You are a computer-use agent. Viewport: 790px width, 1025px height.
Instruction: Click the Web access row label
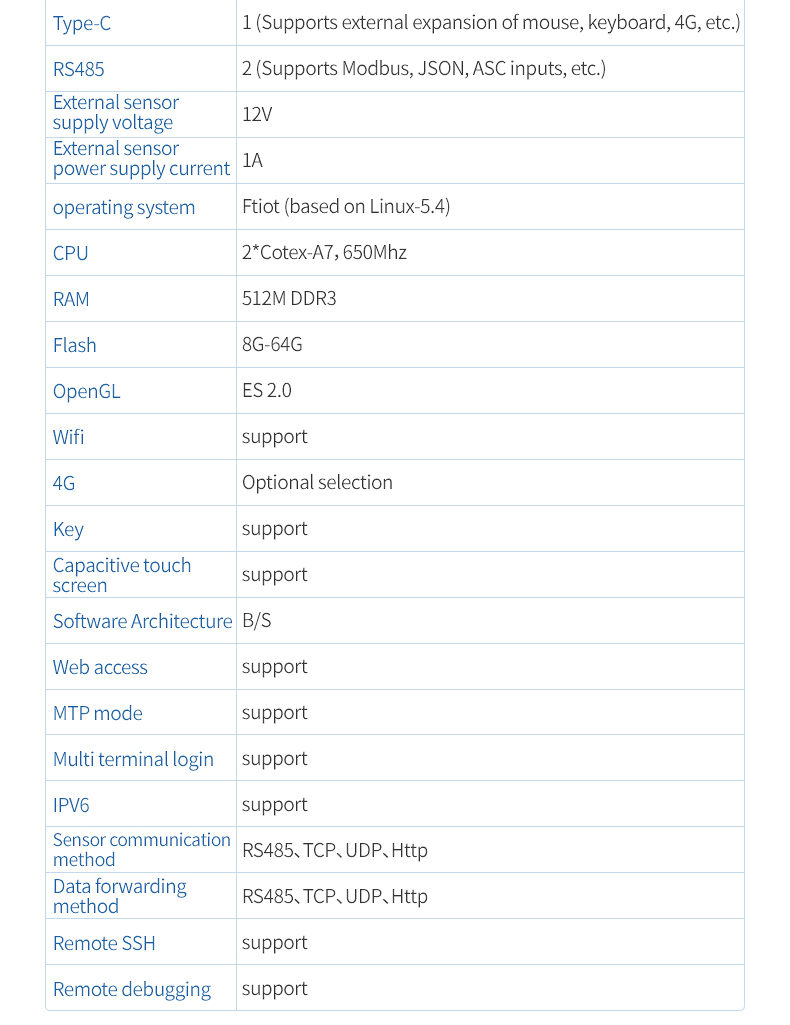point(100,667)
